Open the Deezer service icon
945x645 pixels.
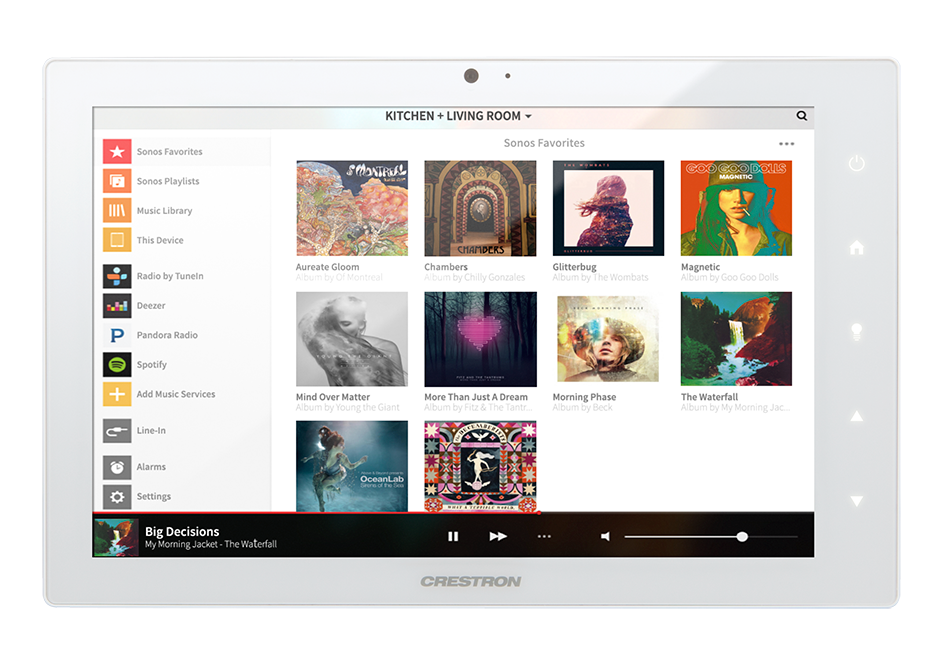pos(117,306)
